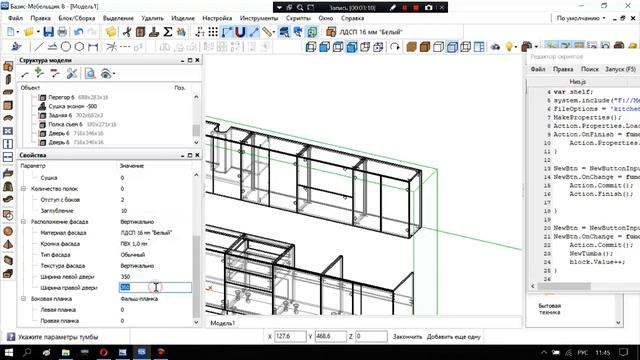Open Windows Start menu
The height and width of the screenshot is (360, 640).
coord(9,352)
